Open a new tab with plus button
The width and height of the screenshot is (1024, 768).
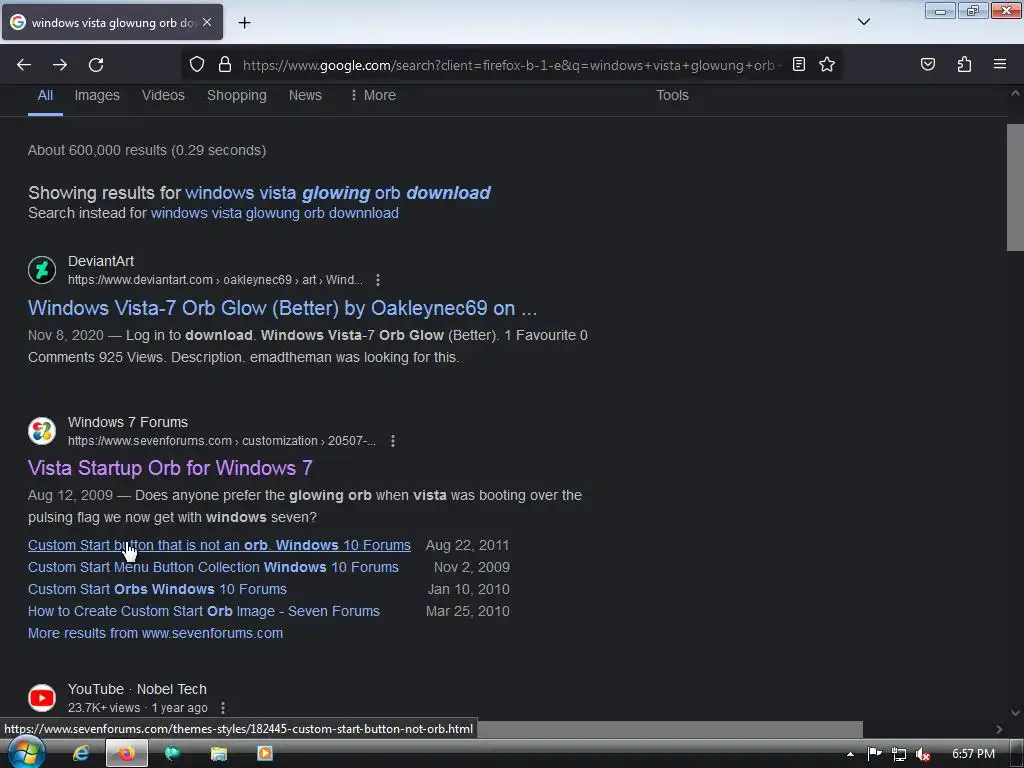[x=244, y=23]
